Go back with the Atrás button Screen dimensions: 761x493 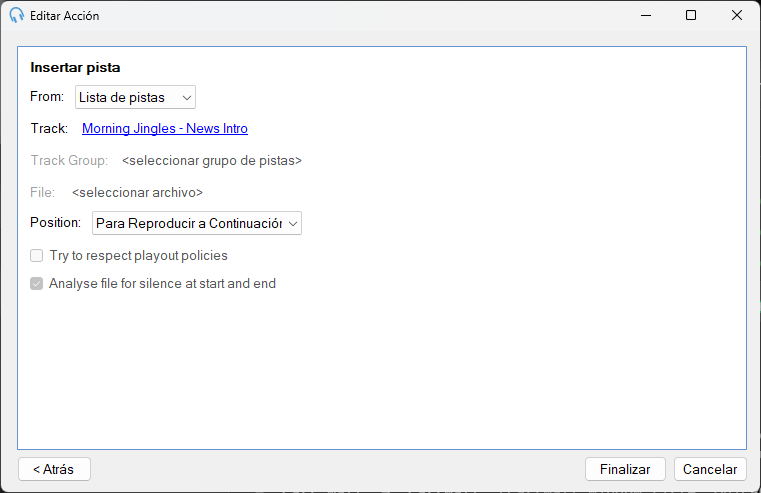click(54, 469)
